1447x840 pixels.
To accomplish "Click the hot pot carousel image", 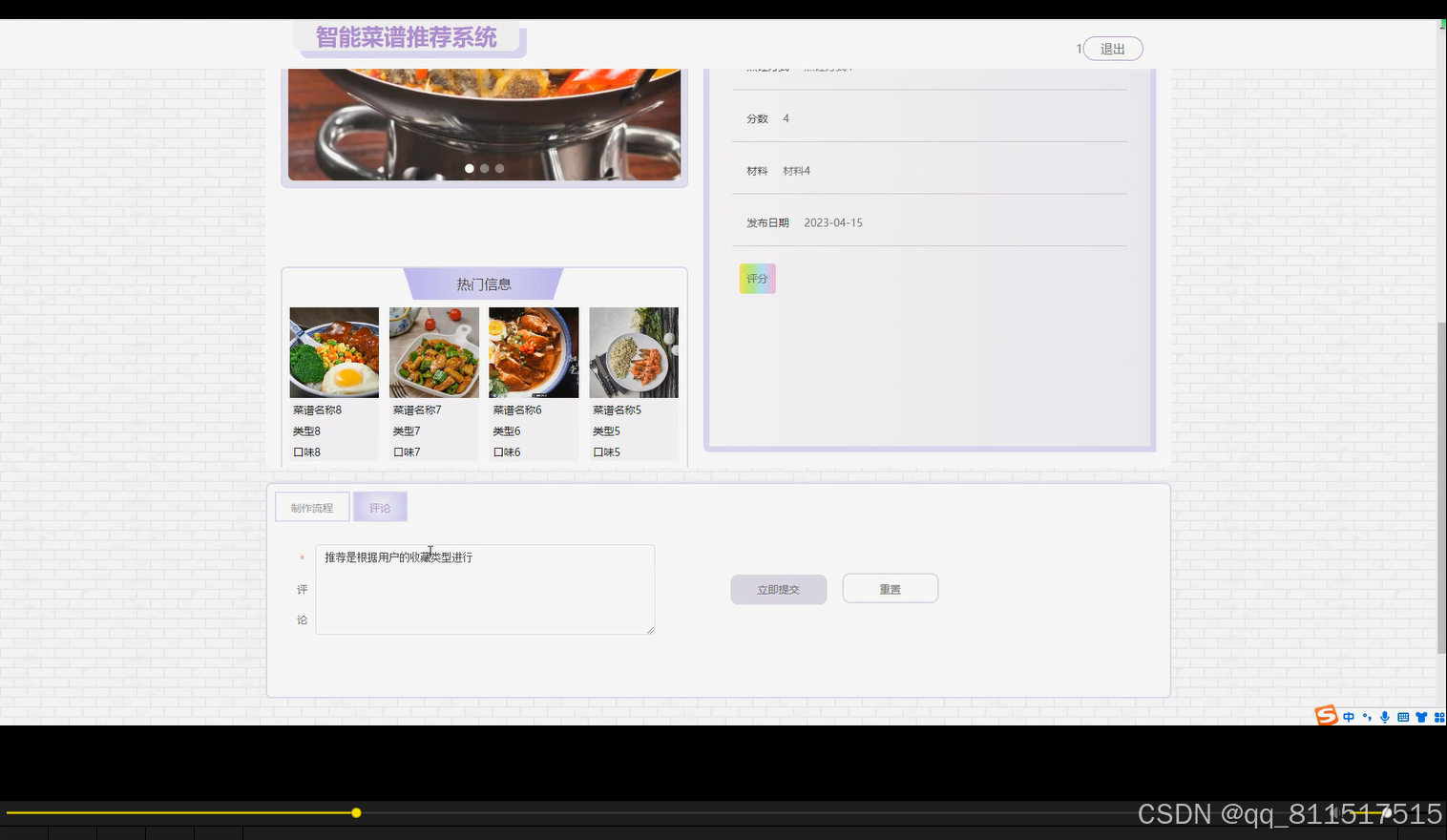I will click(x=485, y=124).
